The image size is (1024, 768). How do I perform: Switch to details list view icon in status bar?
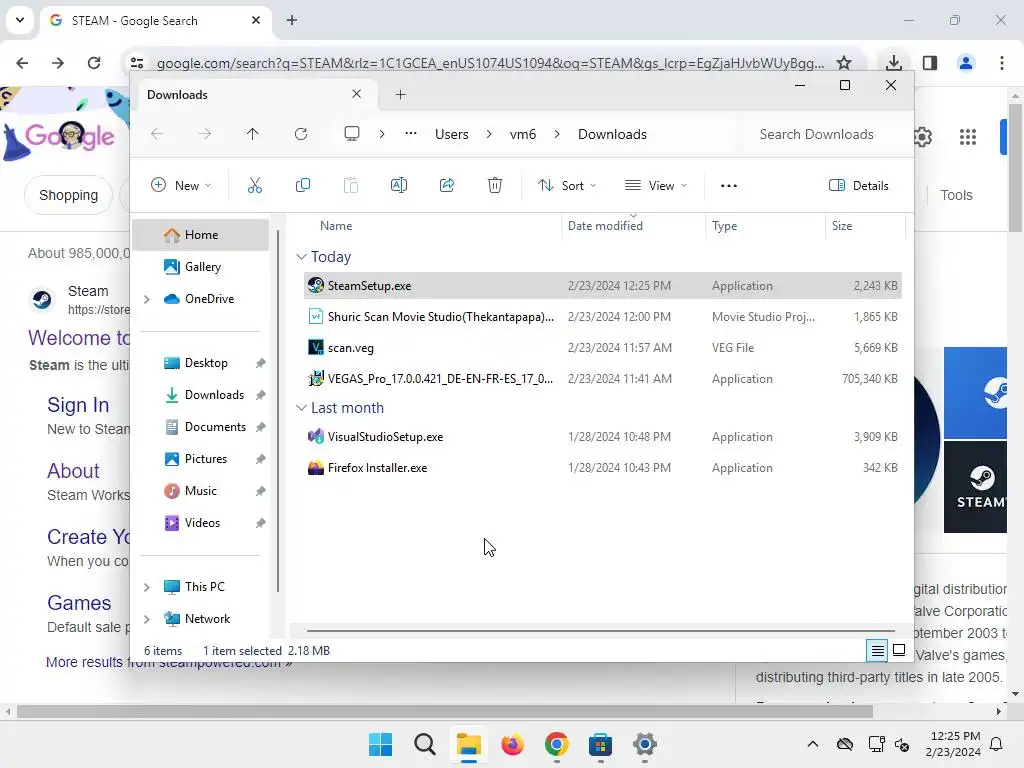tap(877, 650)
